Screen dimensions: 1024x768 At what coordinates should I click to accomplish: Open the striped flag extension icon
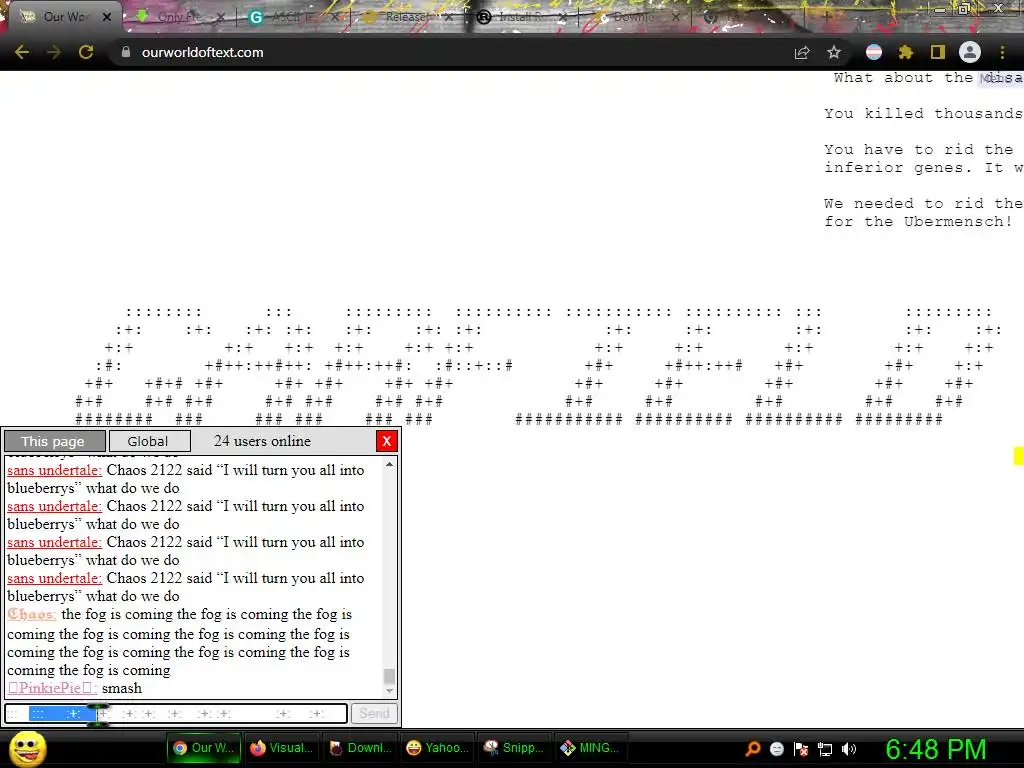click(x=874, y=52)
